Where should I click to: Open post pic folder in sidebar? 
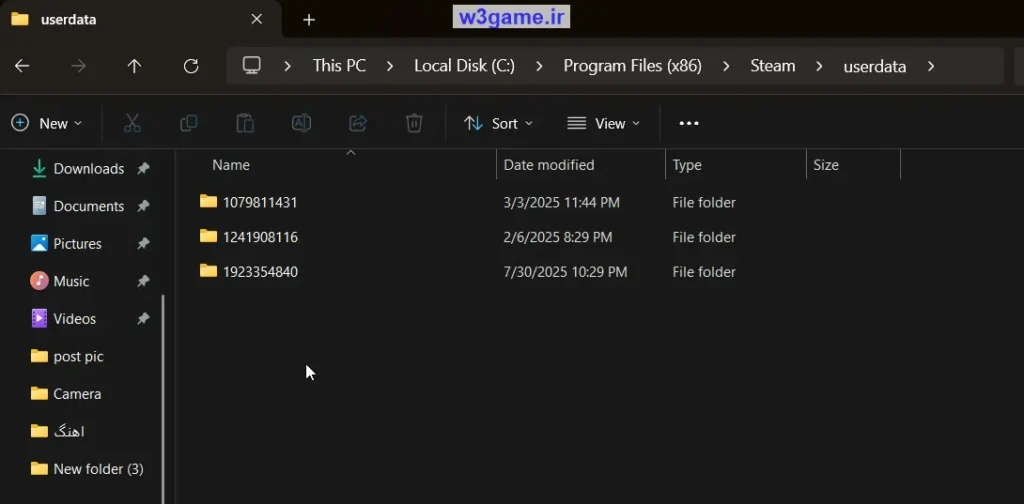[x=78, y=356]
